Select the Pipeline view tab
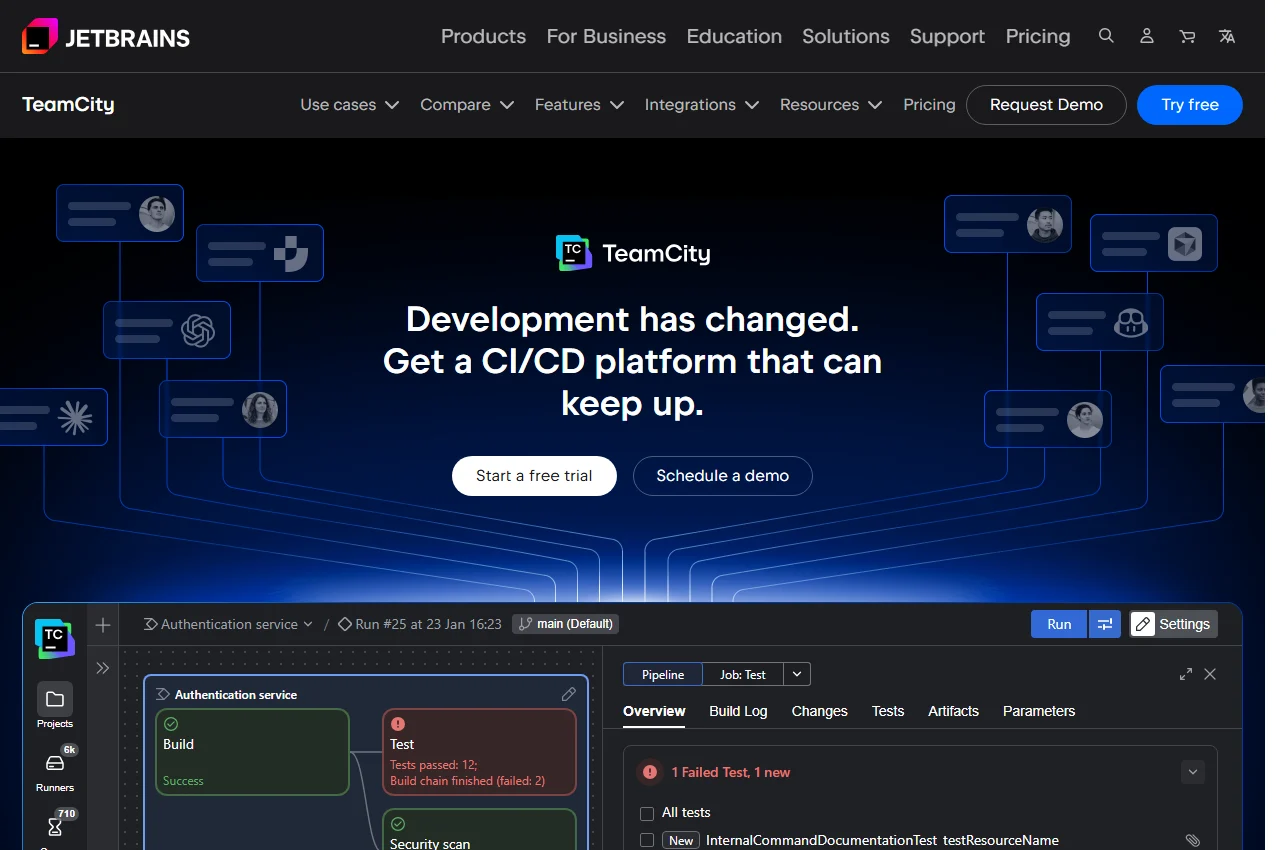 click(x=663, y=674)
